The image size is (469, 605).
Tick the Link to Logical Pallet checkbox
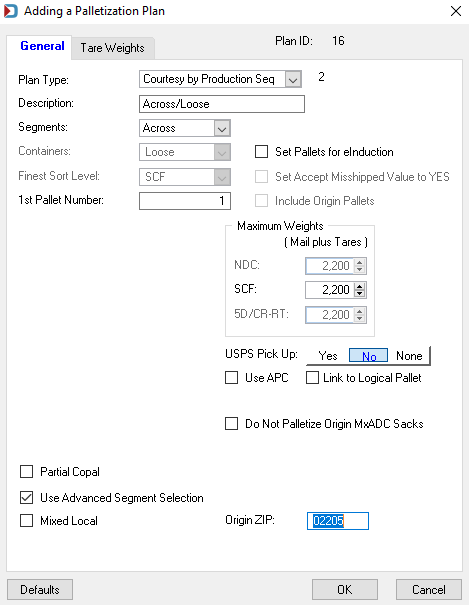pos(312,378)
